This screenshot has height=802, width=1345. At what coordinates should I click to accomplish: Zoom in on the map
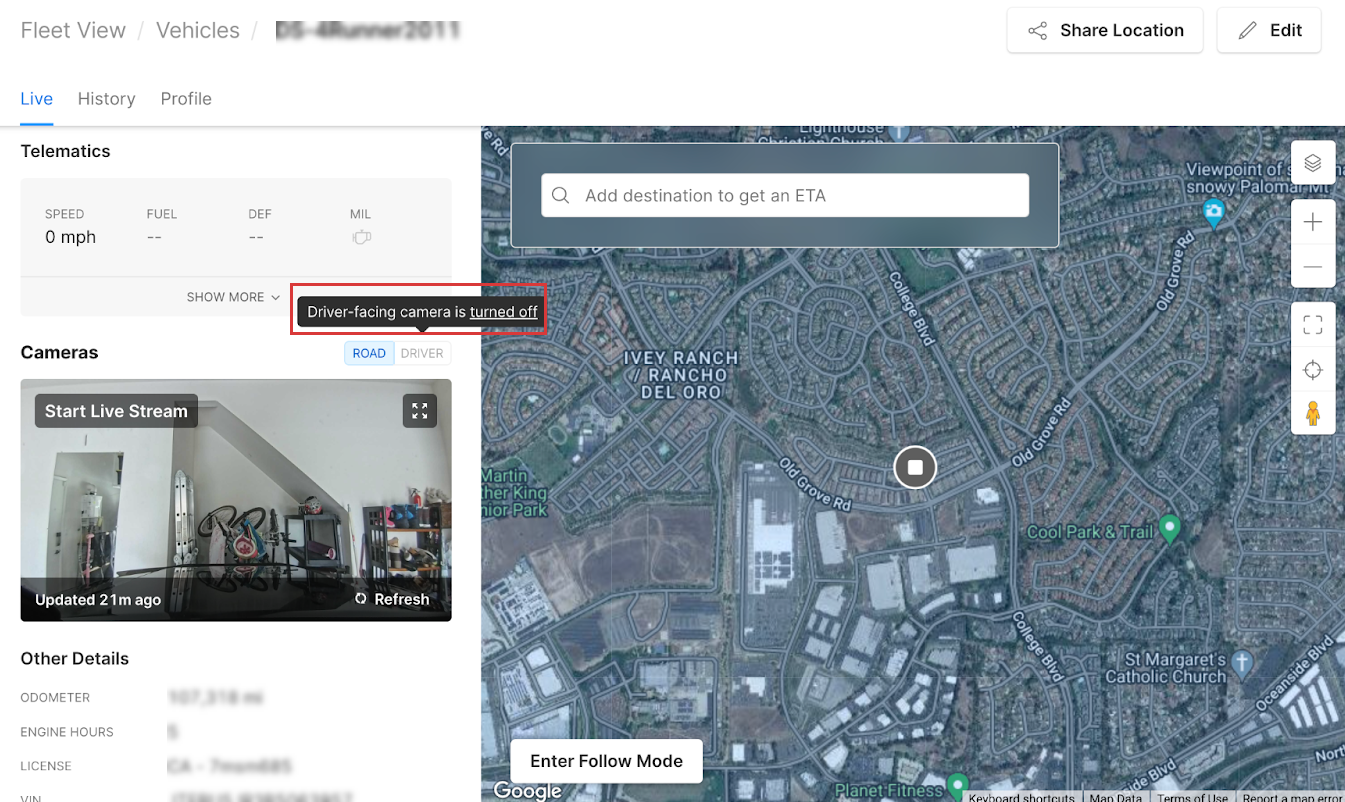click(1313, 222)
